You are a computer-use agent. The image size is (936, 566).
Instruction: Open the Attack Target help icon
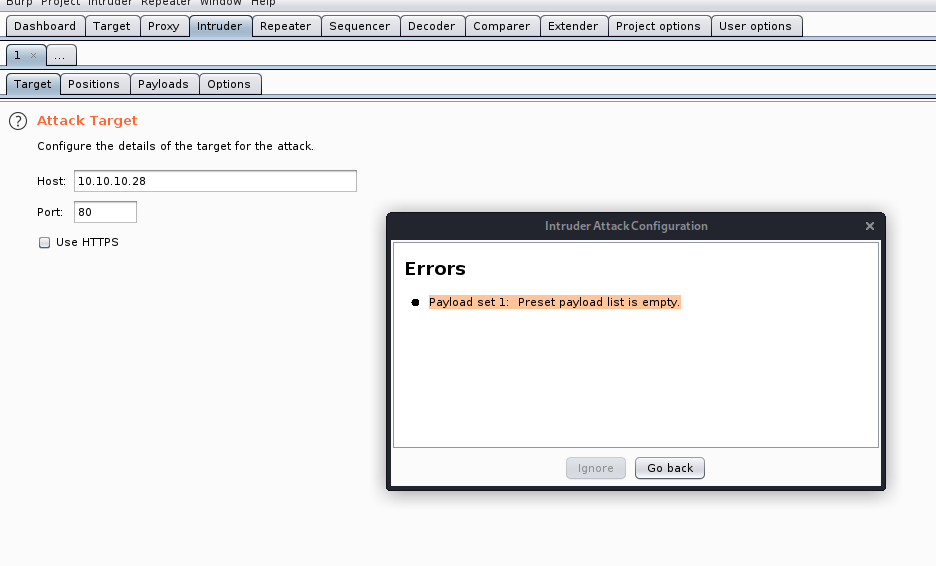coord(18,121)
